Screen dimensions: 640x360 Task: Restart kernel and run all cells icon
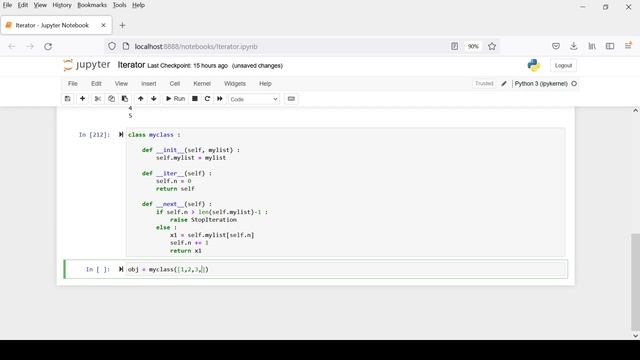click(220, 99)
